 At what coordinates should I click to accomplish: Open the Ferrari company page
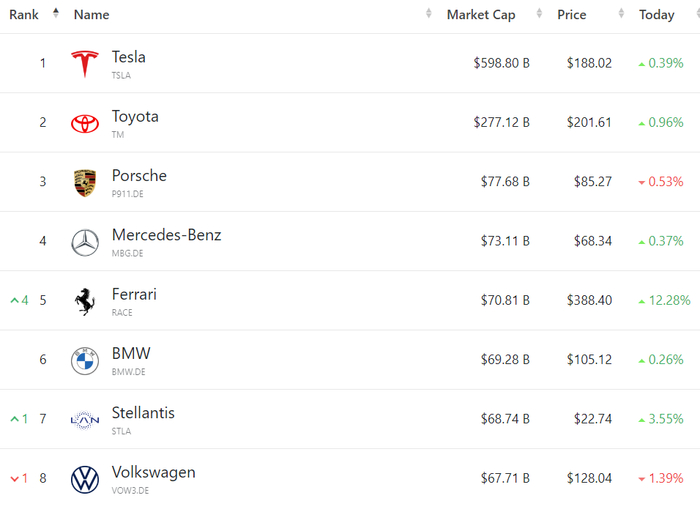[x=134, y=295]
